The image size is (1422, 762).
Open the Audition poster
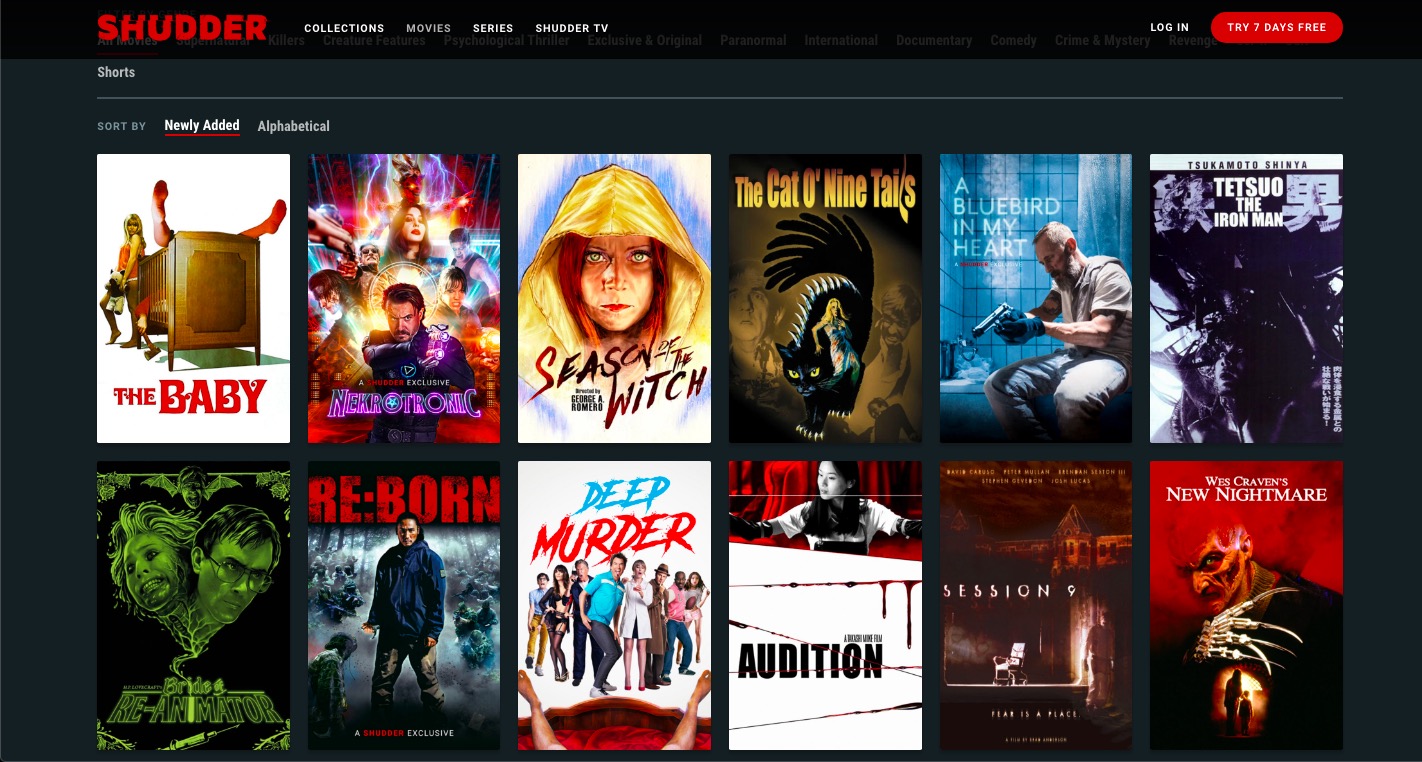(x=825, y=605)
